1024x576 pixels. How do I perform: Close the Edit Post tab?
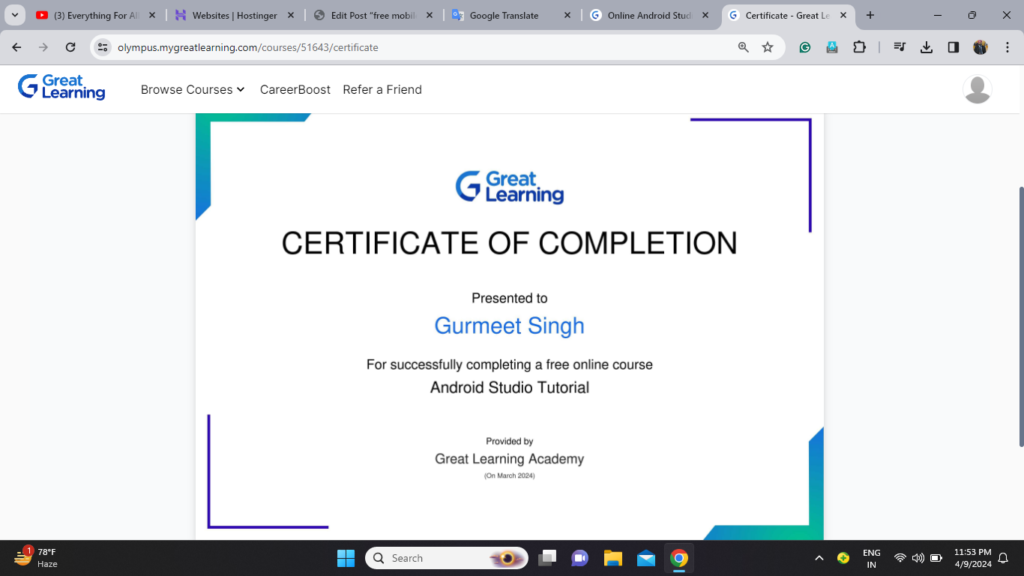coord(429,15)
